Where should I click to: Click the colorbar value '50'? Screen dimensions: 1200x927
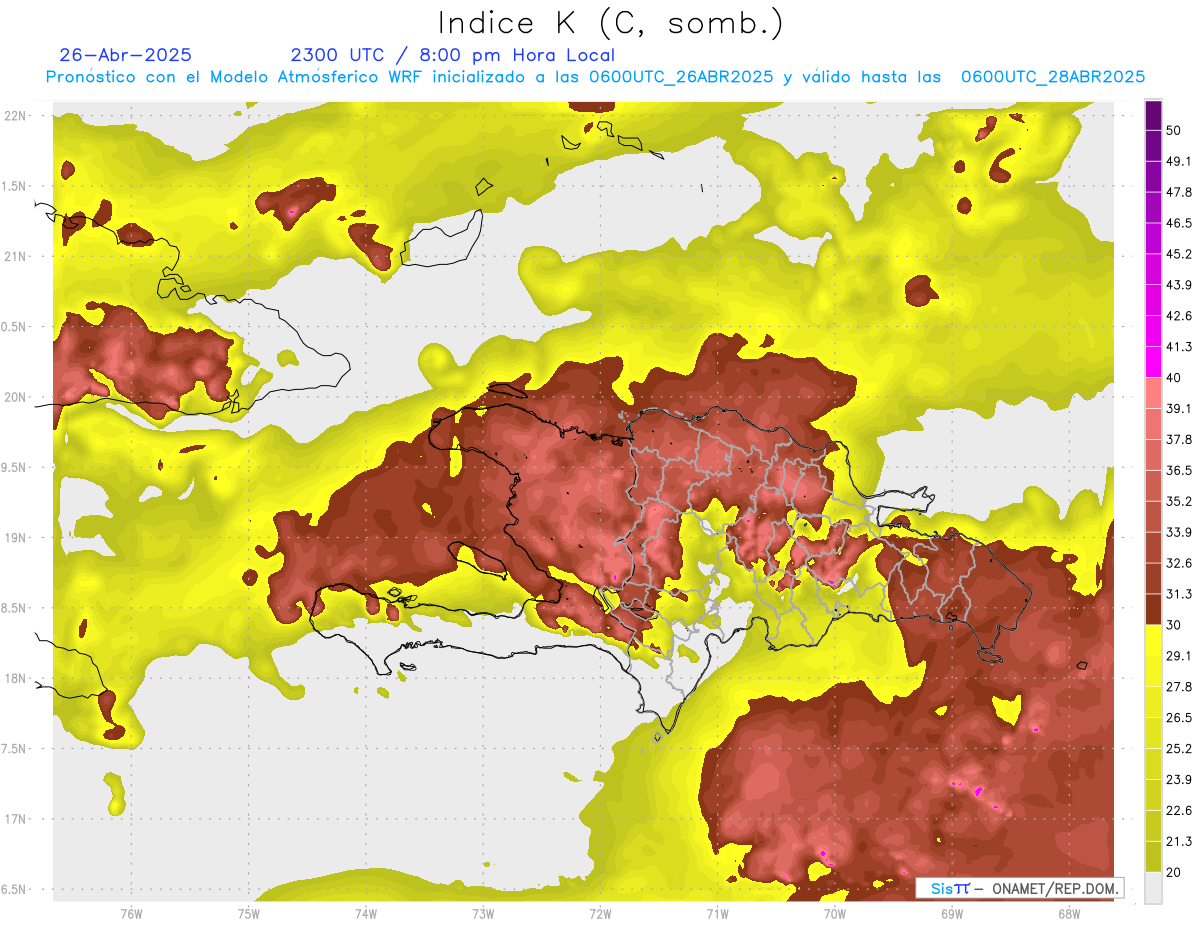tap(1174, 130)
